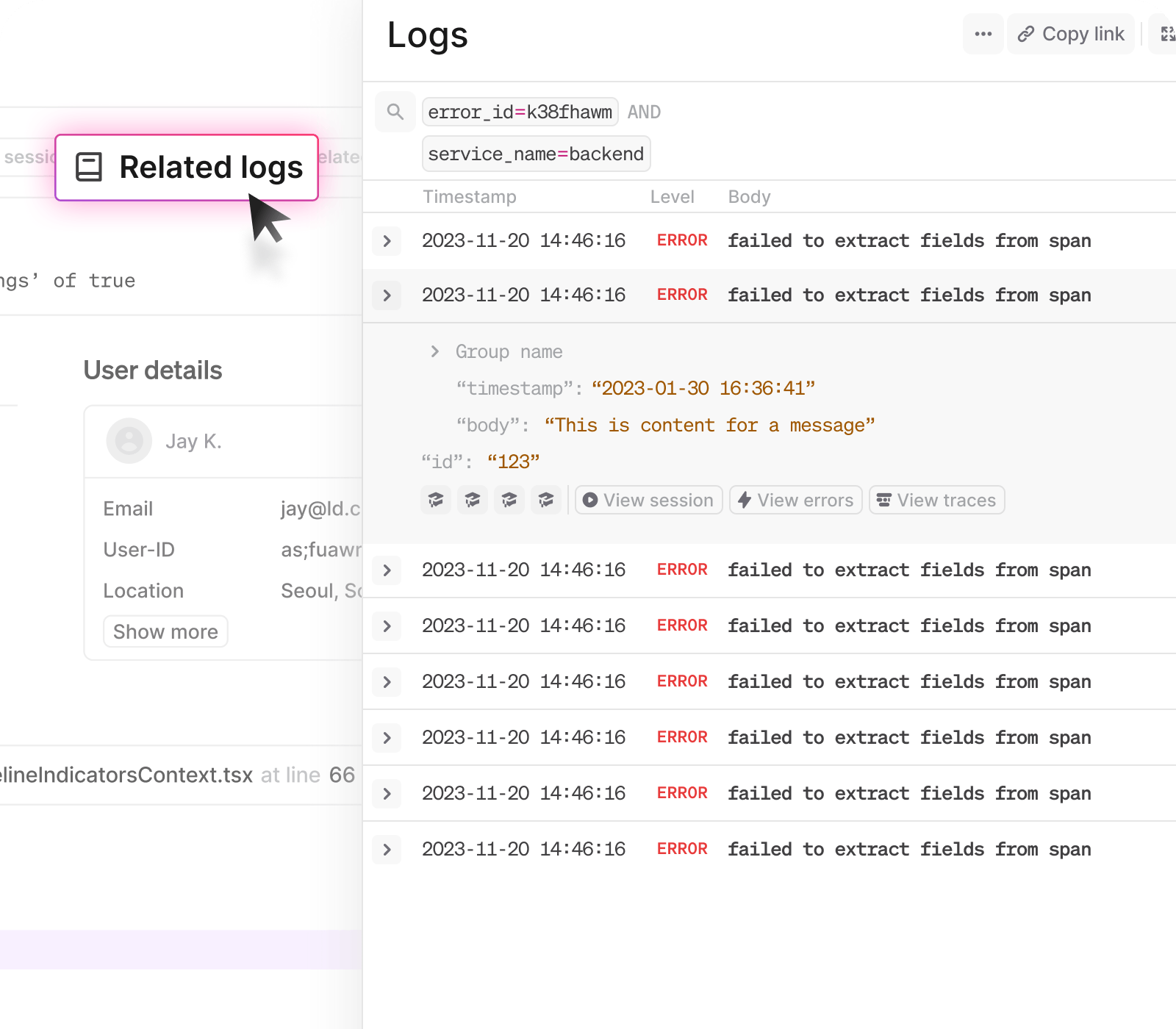Screen dimensions: 1176x1029
Task: Copy link to the logs
Action: pos(1070,34)
